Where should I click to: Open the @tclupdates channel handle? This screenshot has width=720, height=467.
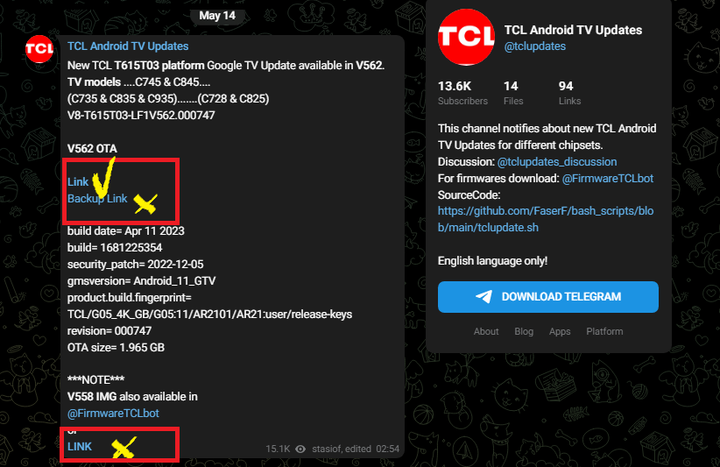[535, 46]
